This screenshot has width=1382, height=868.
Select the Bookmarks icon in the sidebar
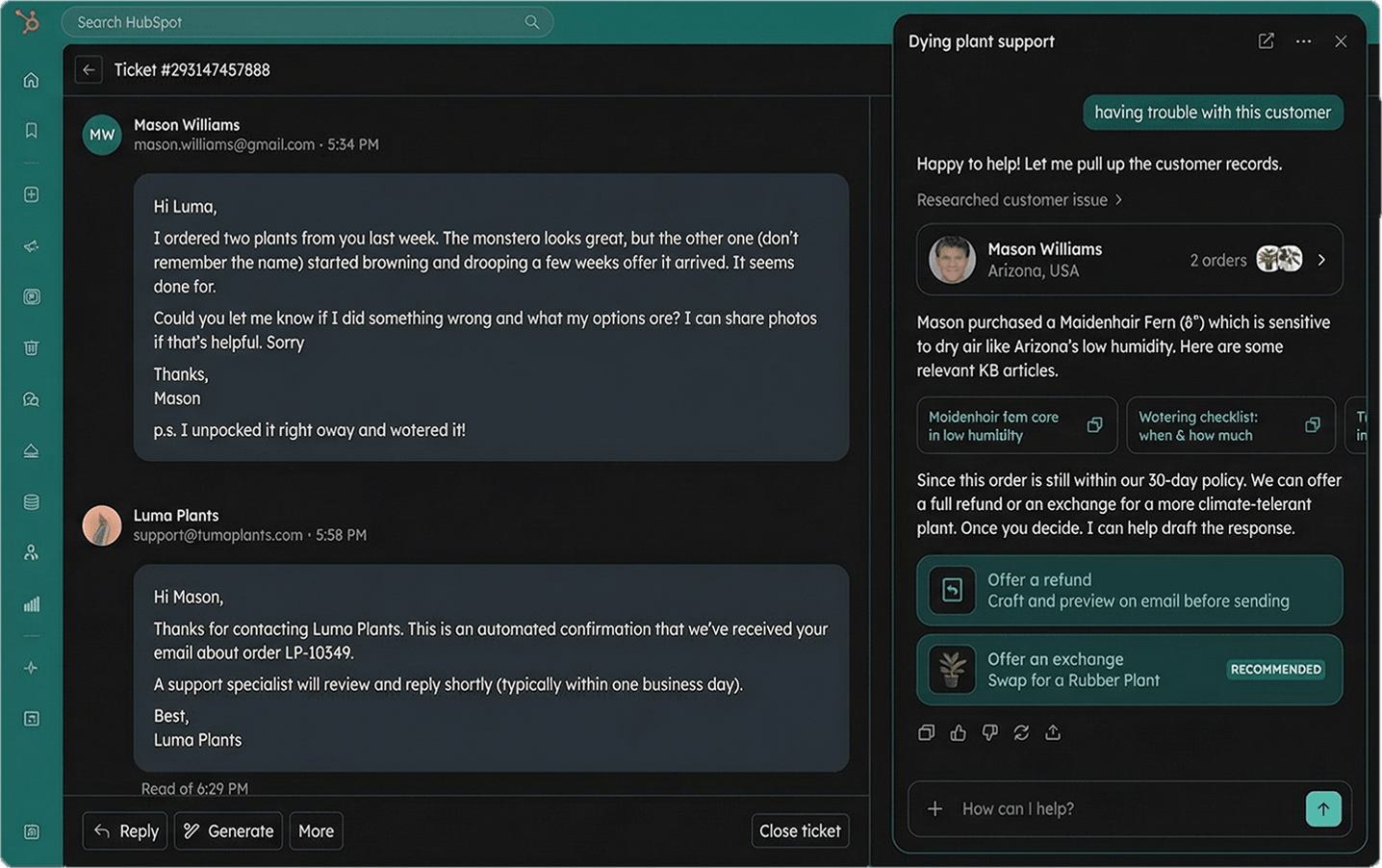[30, 129]
